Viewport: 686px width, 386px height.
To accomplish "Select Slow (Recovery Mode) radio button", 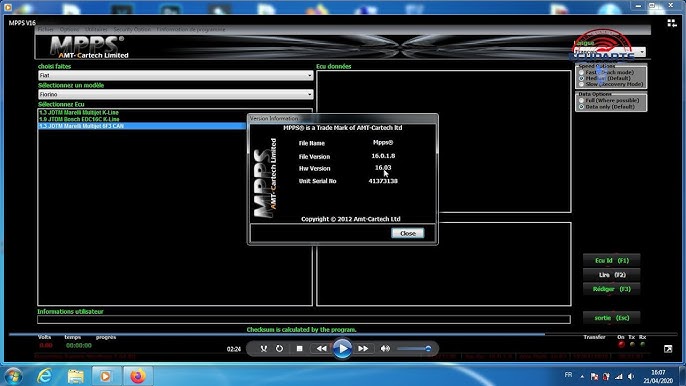I will 581,84.
